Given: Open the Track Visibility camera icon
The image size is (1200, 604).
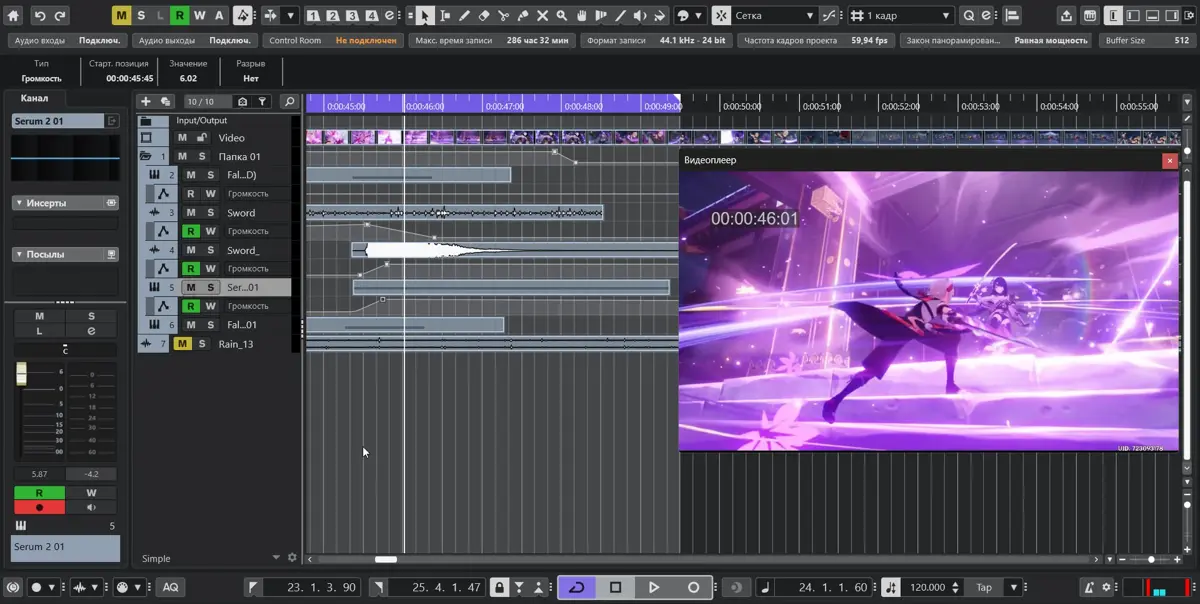Looking at the screenshot, I should [x=242, y=101].
